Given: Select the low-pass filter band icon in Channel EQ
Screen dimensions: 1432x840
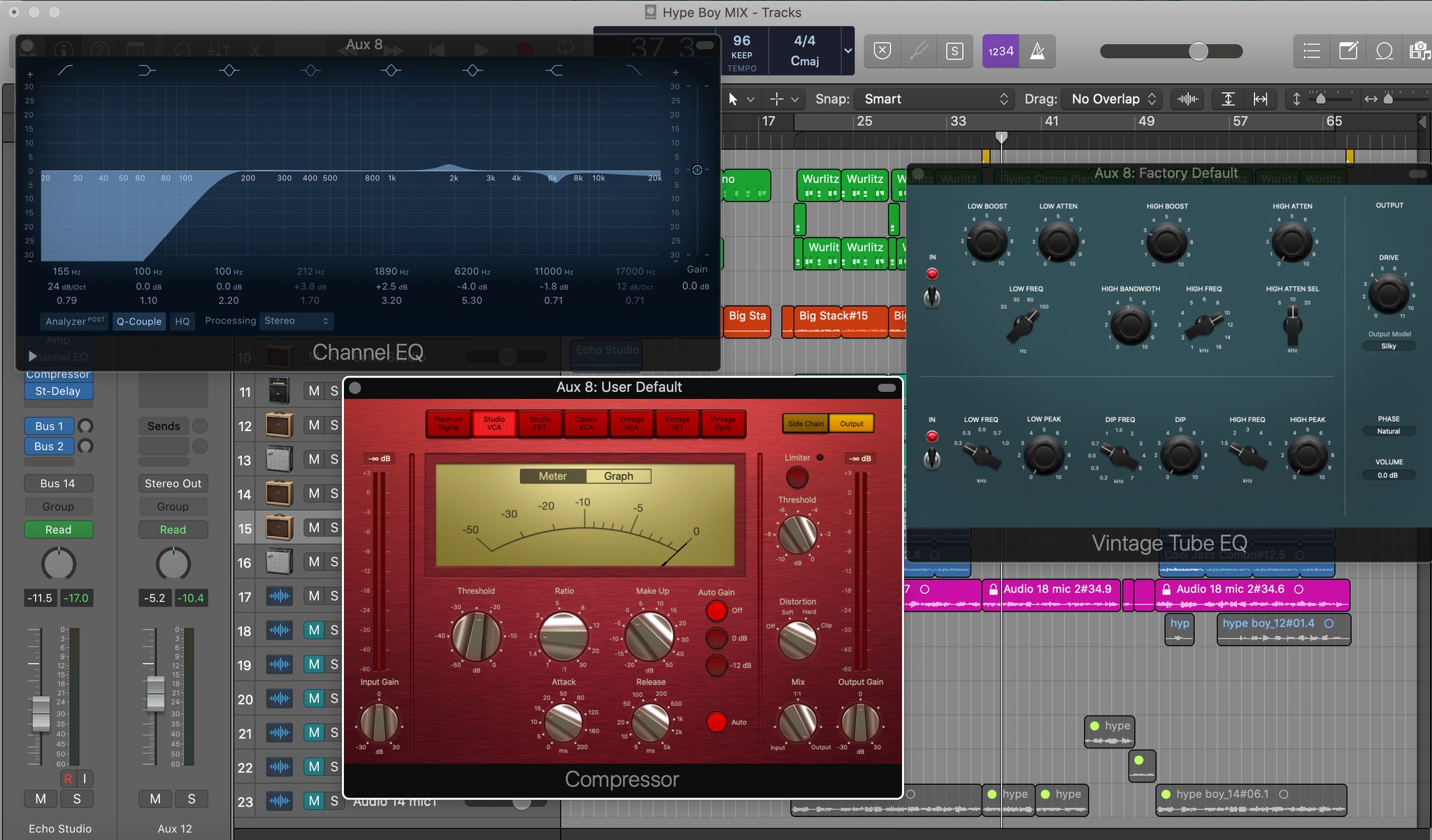Looking at the screenshot, I should click(x=633, y=71).
